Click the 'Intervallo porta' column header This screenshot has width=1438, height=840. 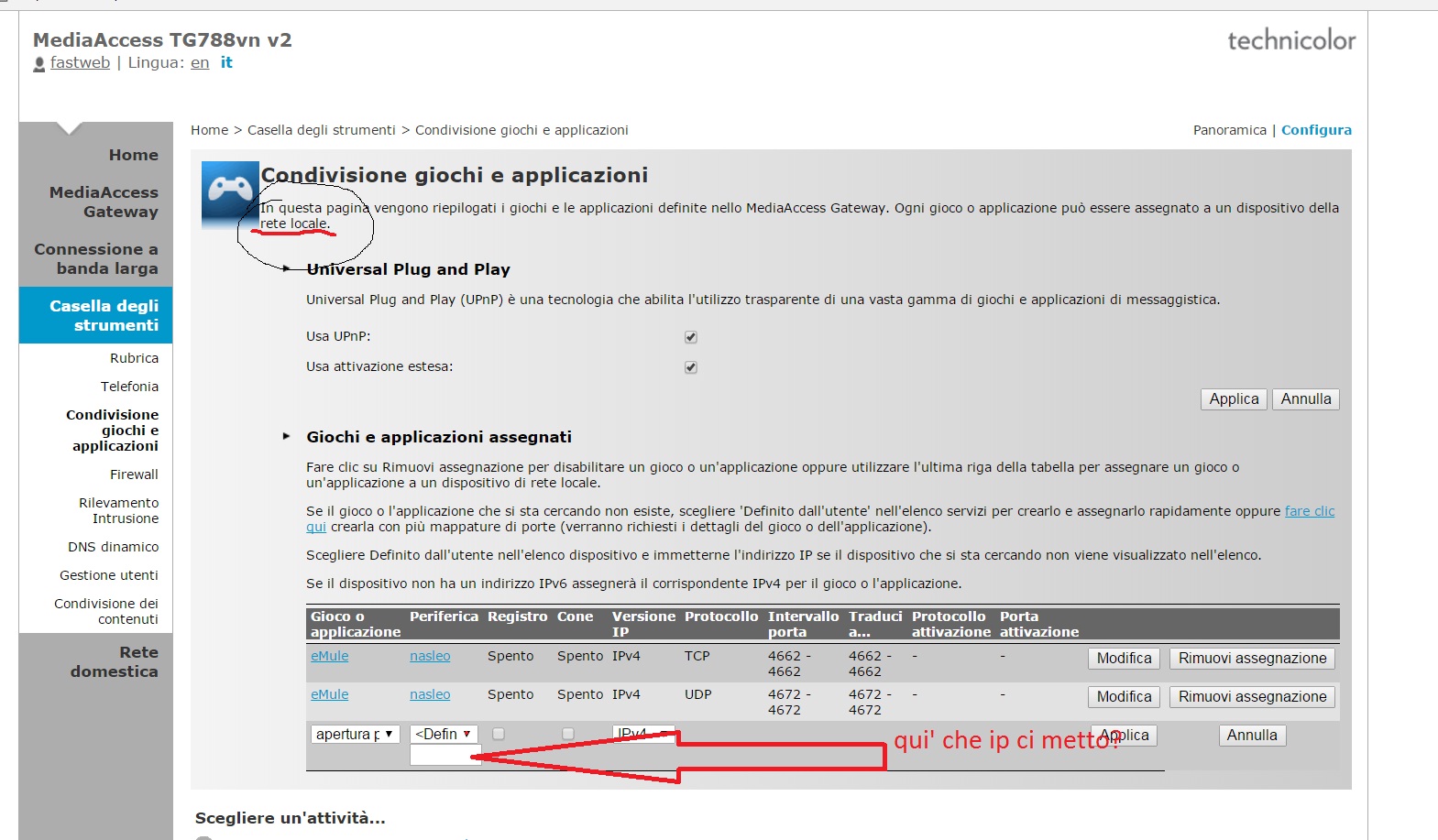coord(803,624)
